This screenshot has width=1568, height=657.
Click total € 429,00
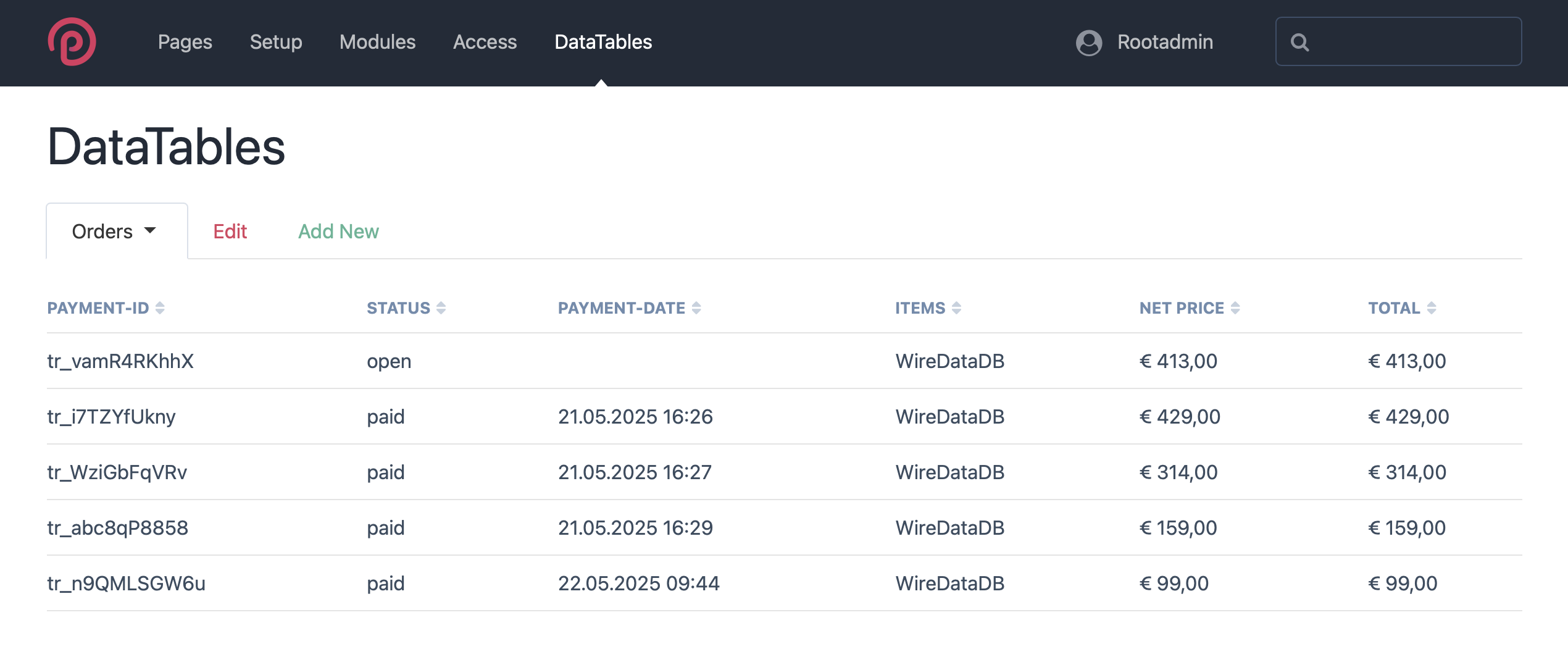tap(1409, 417)
